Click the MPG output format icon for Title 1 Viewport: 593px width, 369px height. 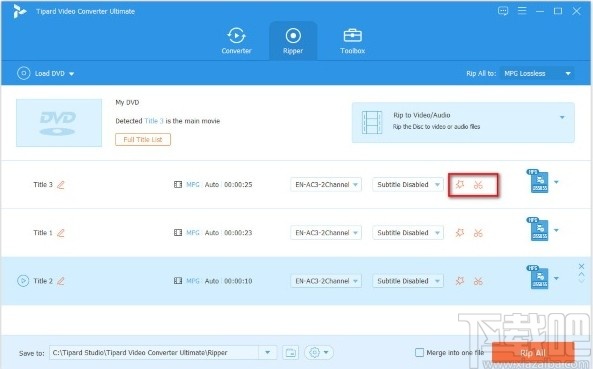[538, 229]
